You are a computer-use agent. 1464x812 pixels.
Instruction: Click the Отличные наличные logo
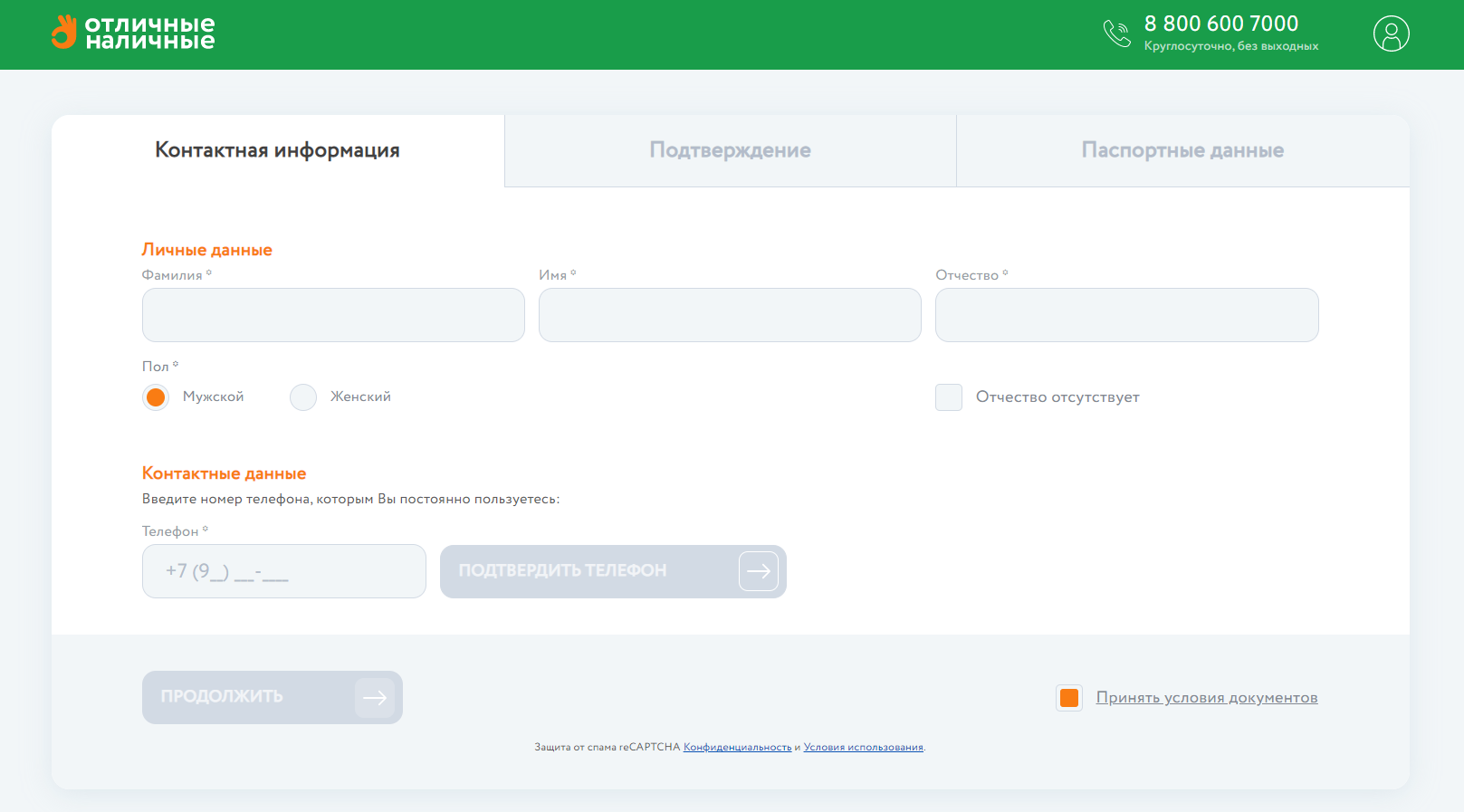click(x=133, y=33)
